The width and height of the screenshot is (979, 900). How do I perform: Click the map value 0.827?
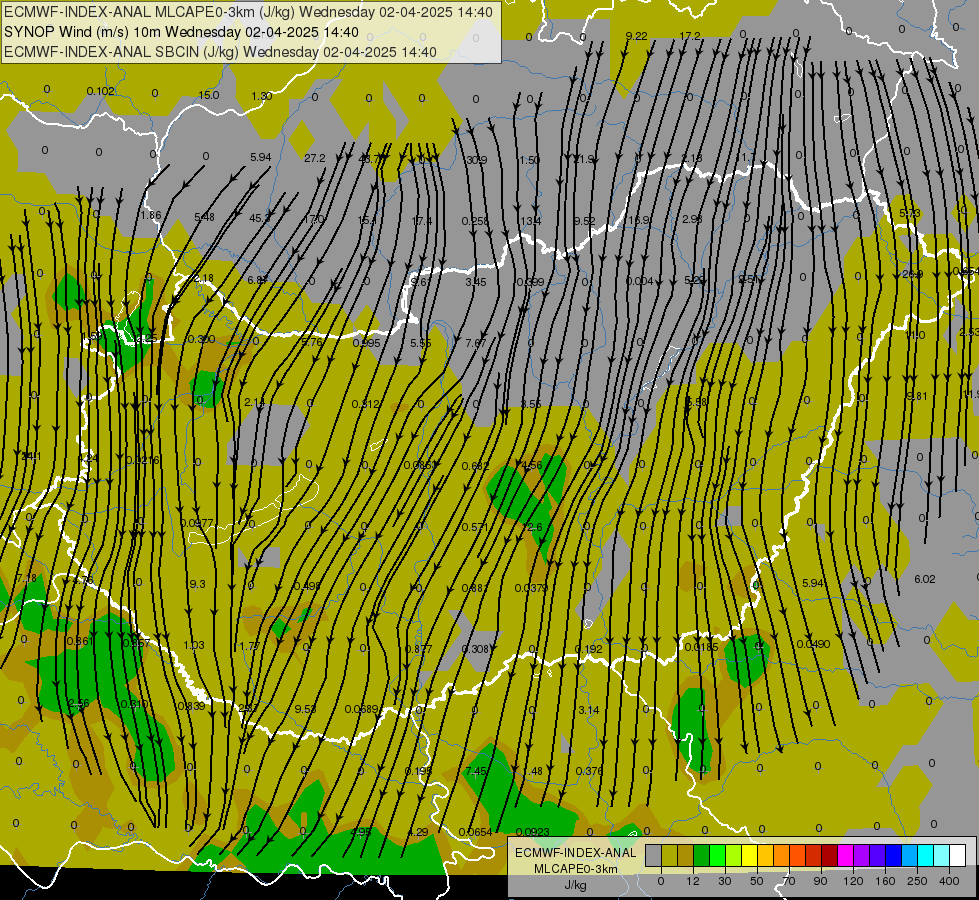(x=418, y=650)
